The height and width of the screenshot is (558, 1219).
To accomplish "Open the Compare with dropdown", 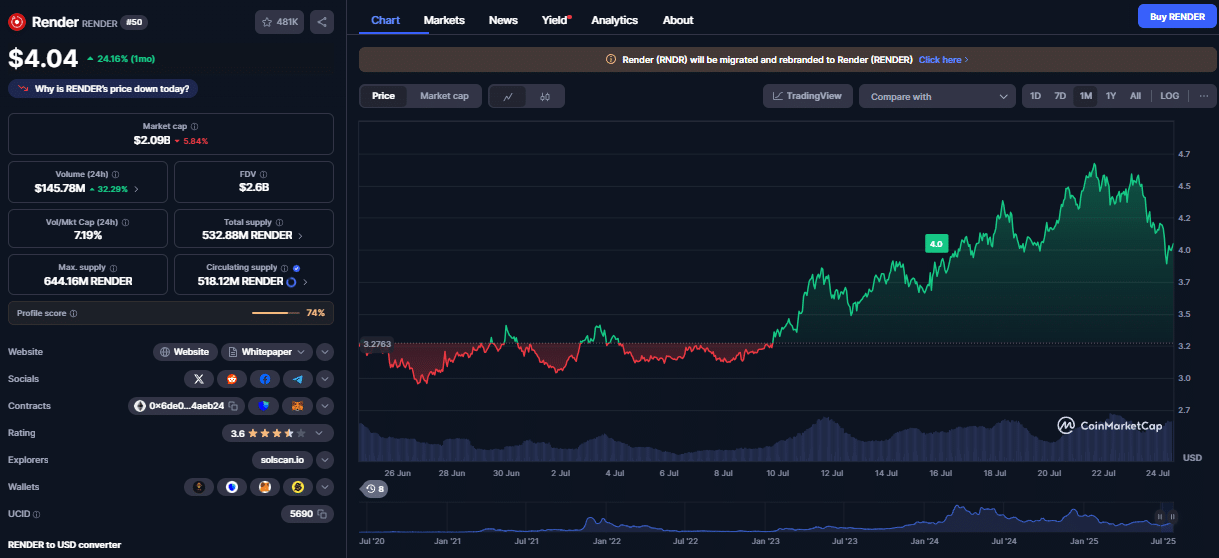I will click(x=938, y=96).
